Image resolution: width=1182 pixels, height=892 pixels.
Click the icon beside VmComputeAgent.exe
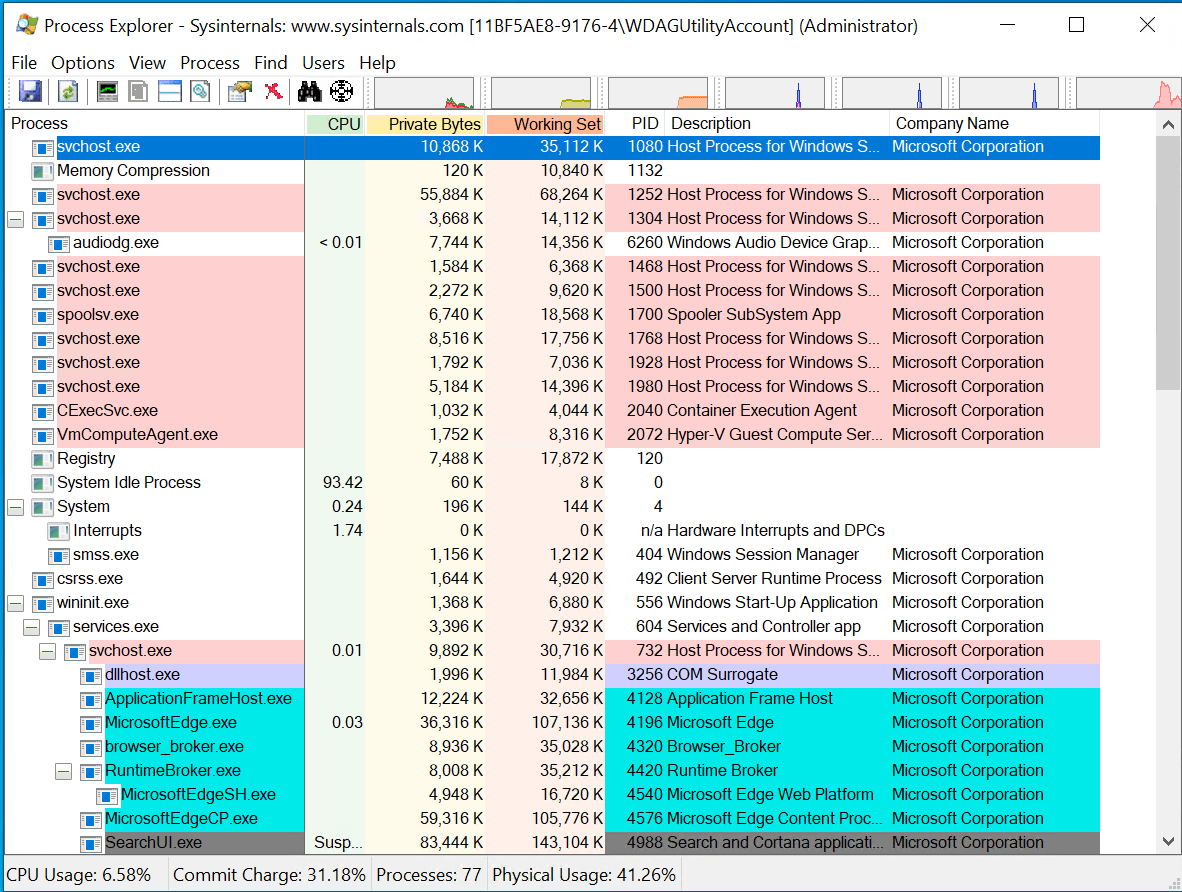[x=43, y=436]
